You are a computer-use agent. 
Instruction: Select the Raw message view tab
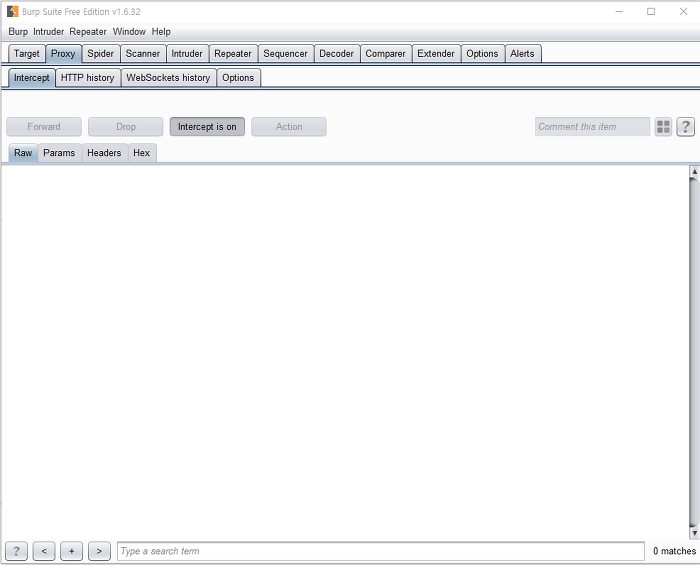(23, 153)
